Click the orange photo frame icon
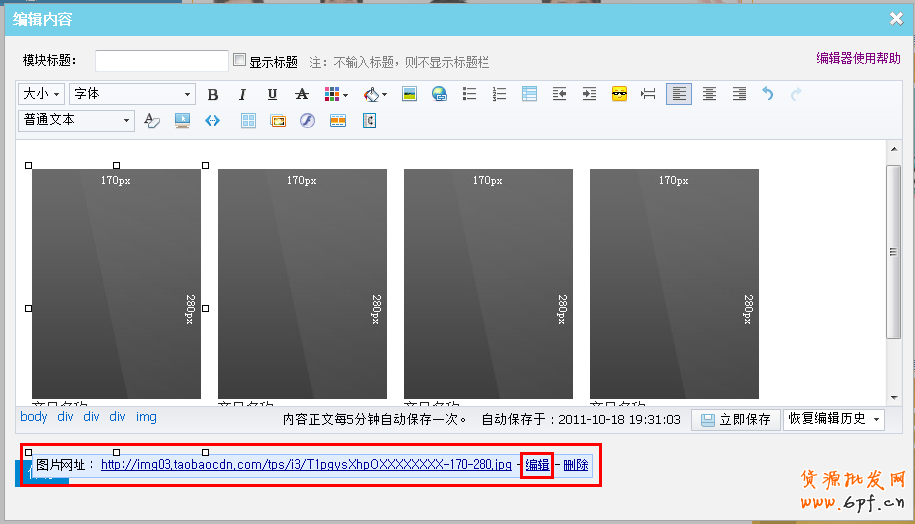 tap(278, 121)
